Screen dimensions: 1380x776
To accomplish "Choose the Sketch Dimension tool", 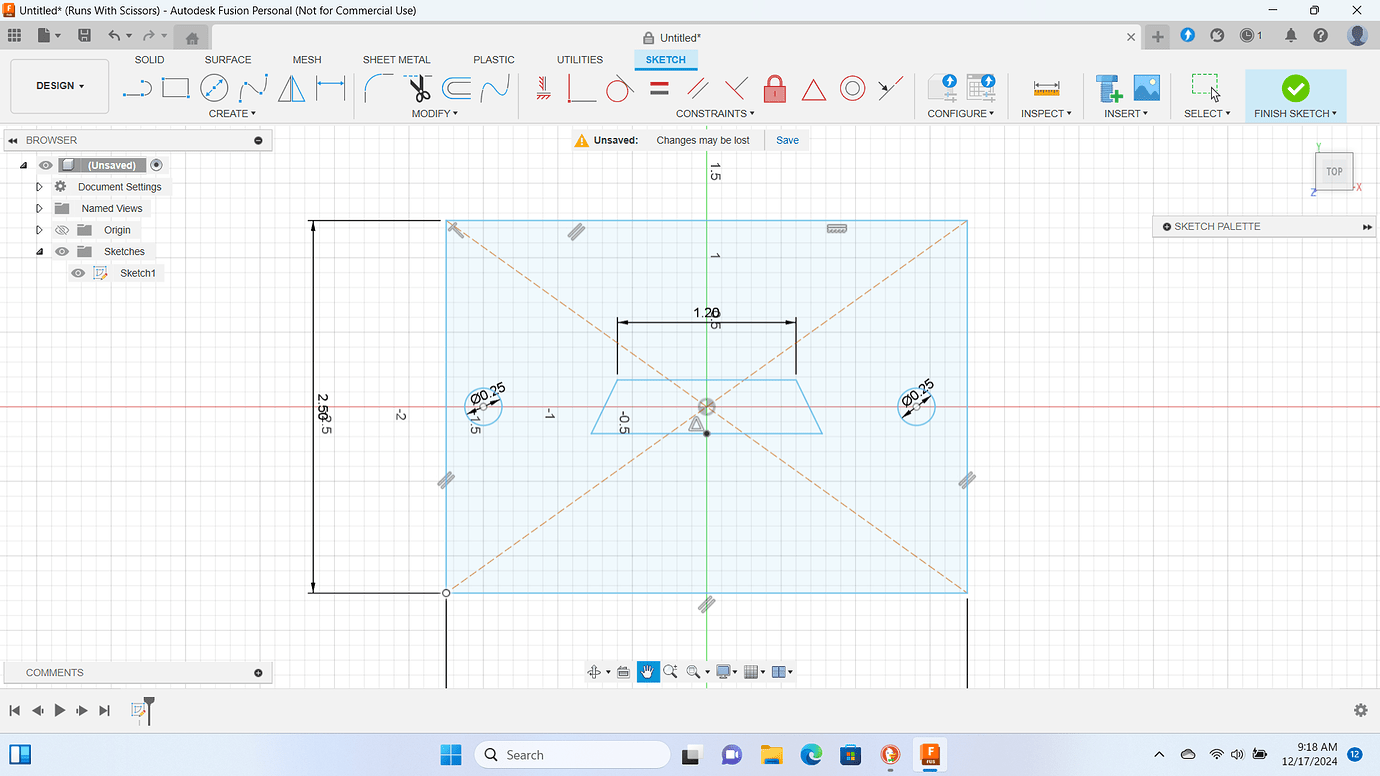I will pos(330,88).
